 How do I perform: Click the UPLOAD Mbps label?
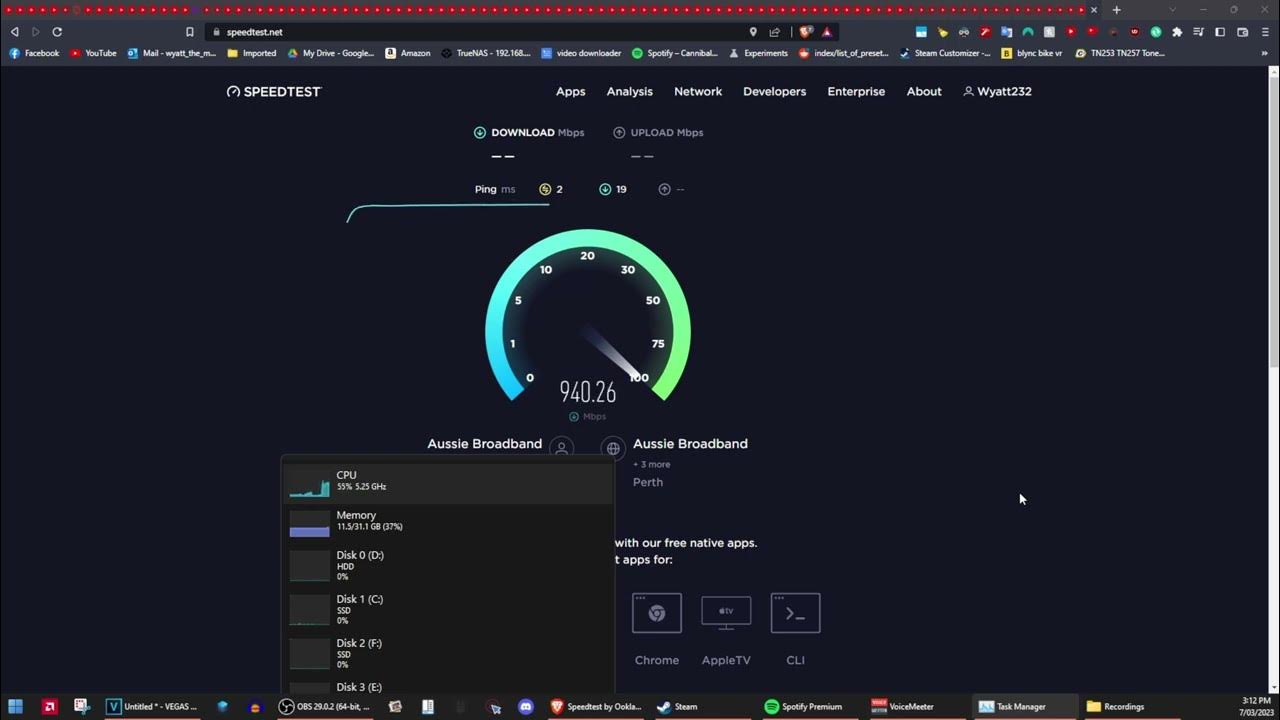(658, 132)
